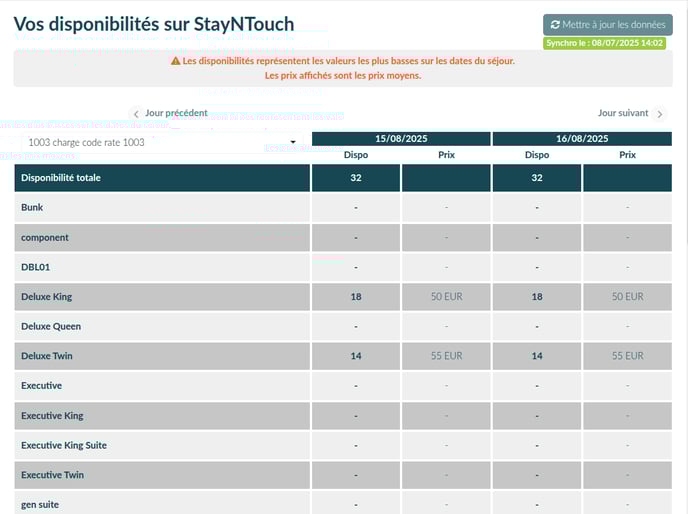The height and width of the screenshot is (514, 688).
Task: Open the 1003 charge code rate dropdown
Action: click(161, 142)
